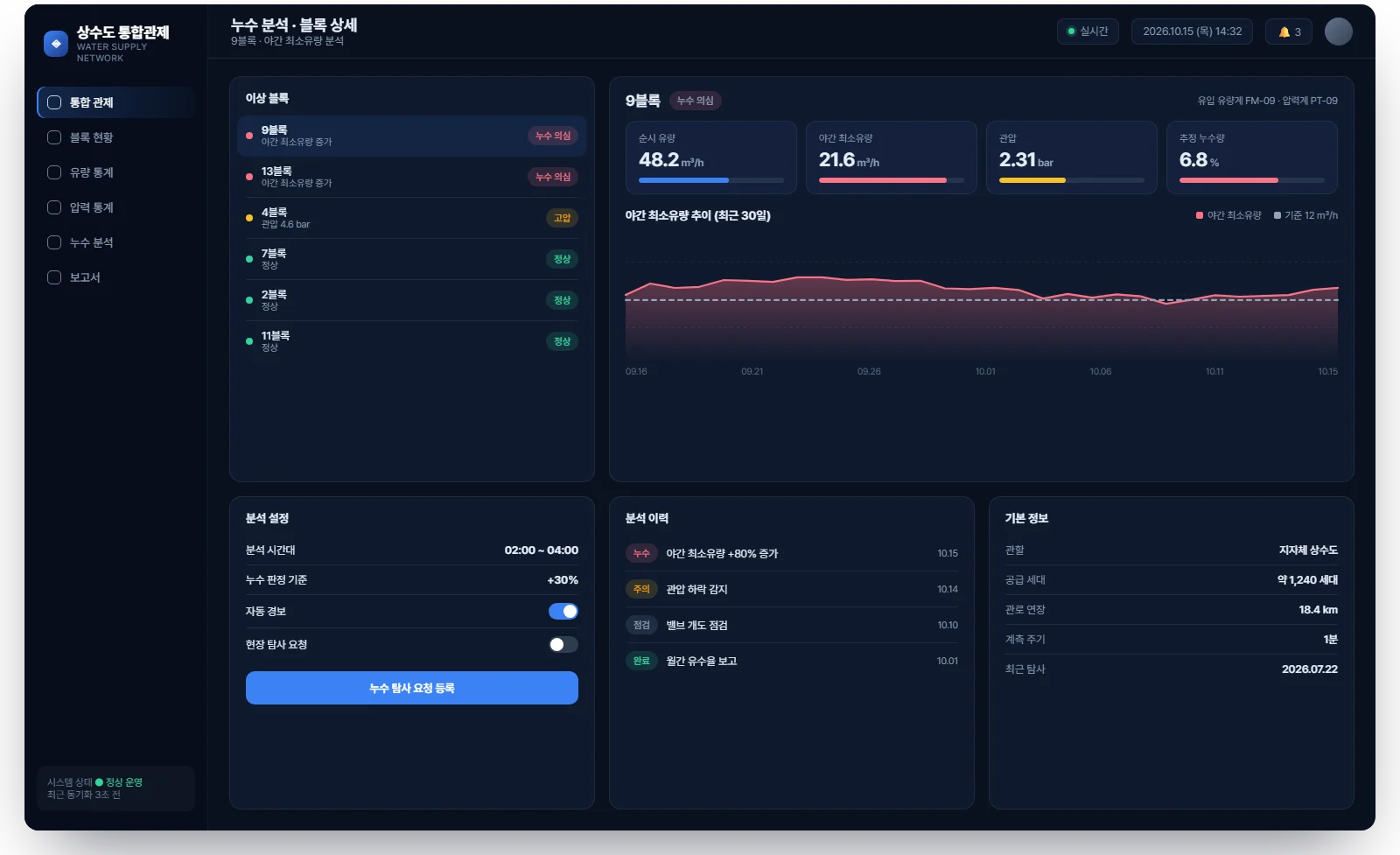Image resolution: width=1400 pixels, height=855 pixels.
Task: Click the 블록 현황 sidebar icon
Action: click(54, 137)
